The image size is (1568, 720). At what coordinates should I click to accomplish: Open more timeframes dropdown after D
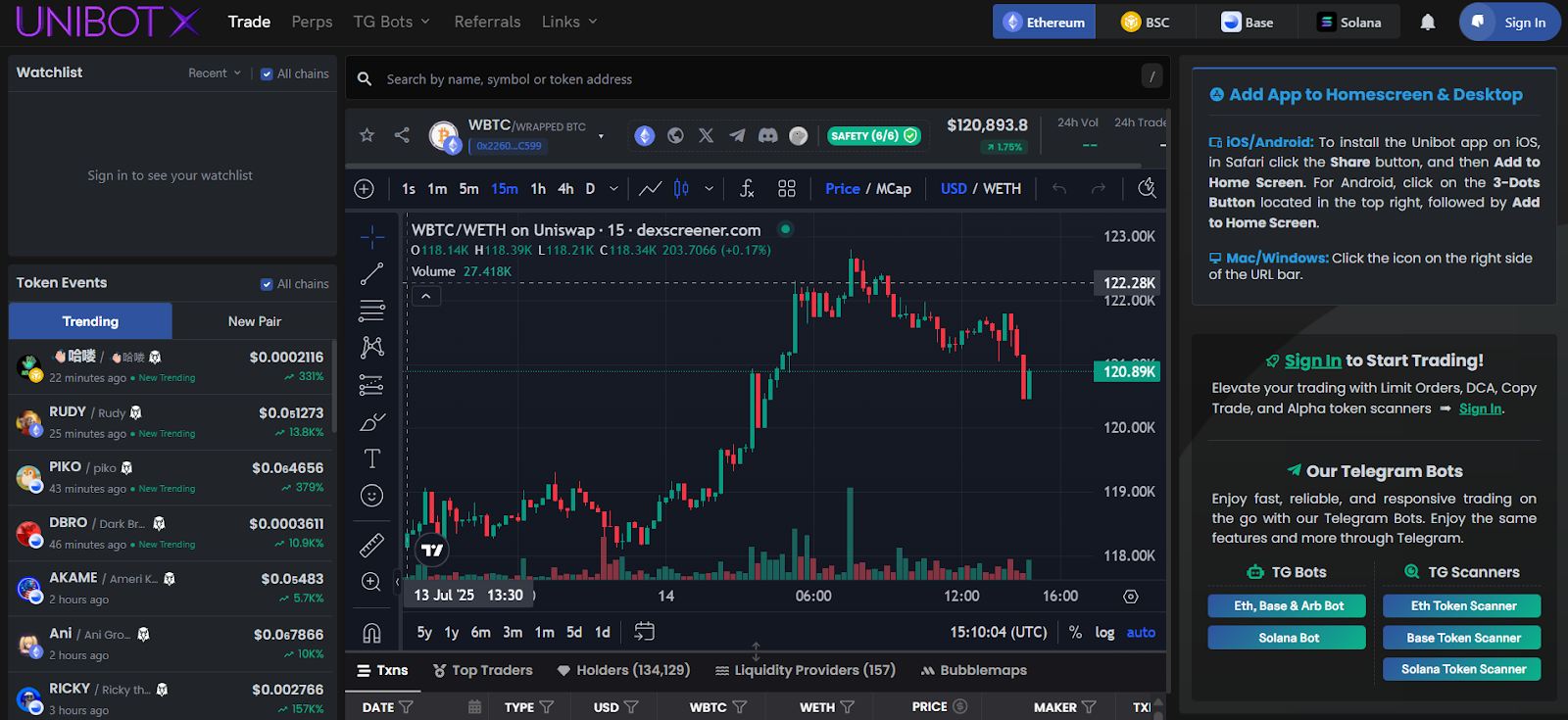613,188
